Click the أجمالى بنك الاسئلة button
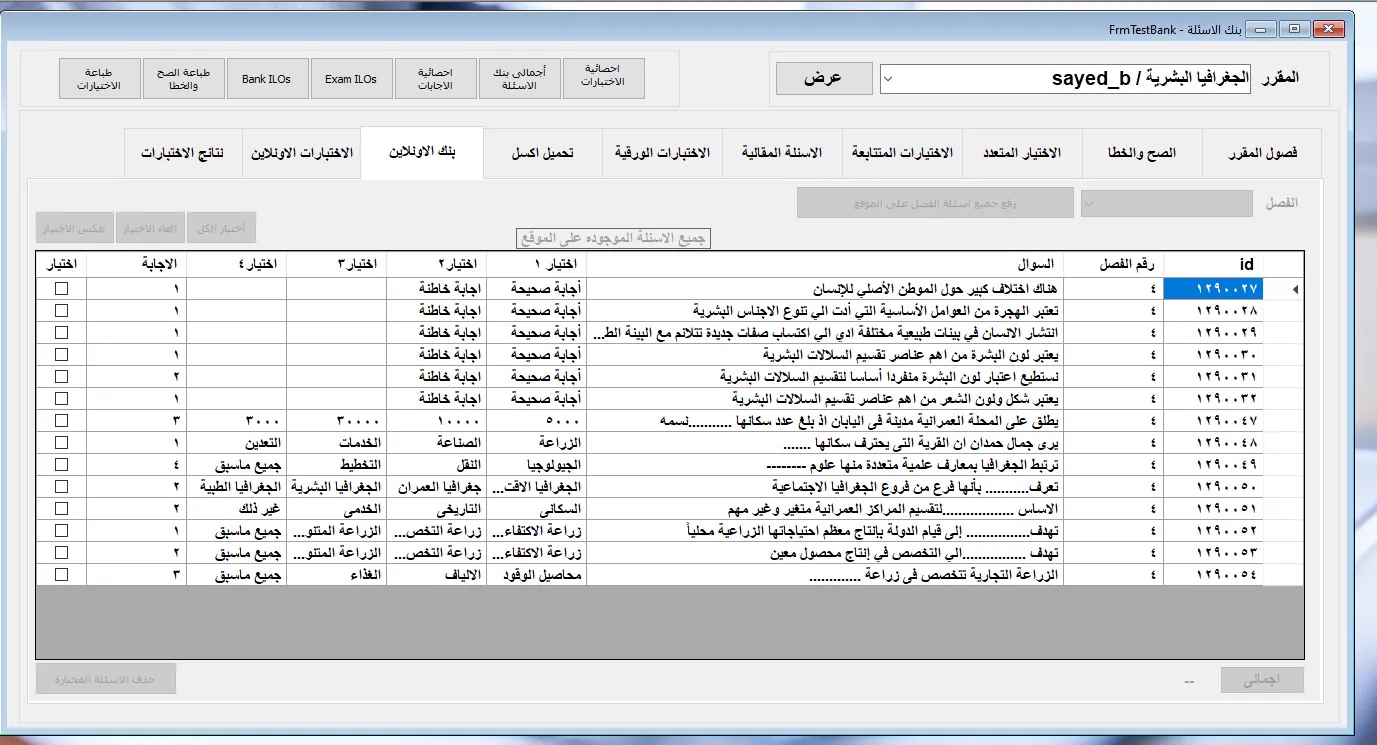 519,78
